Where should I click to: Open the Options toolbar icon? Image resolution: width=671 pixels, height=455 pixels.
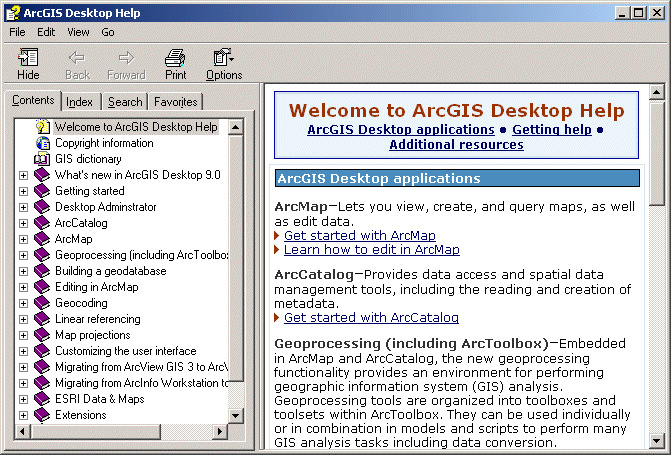click(223, 57)
